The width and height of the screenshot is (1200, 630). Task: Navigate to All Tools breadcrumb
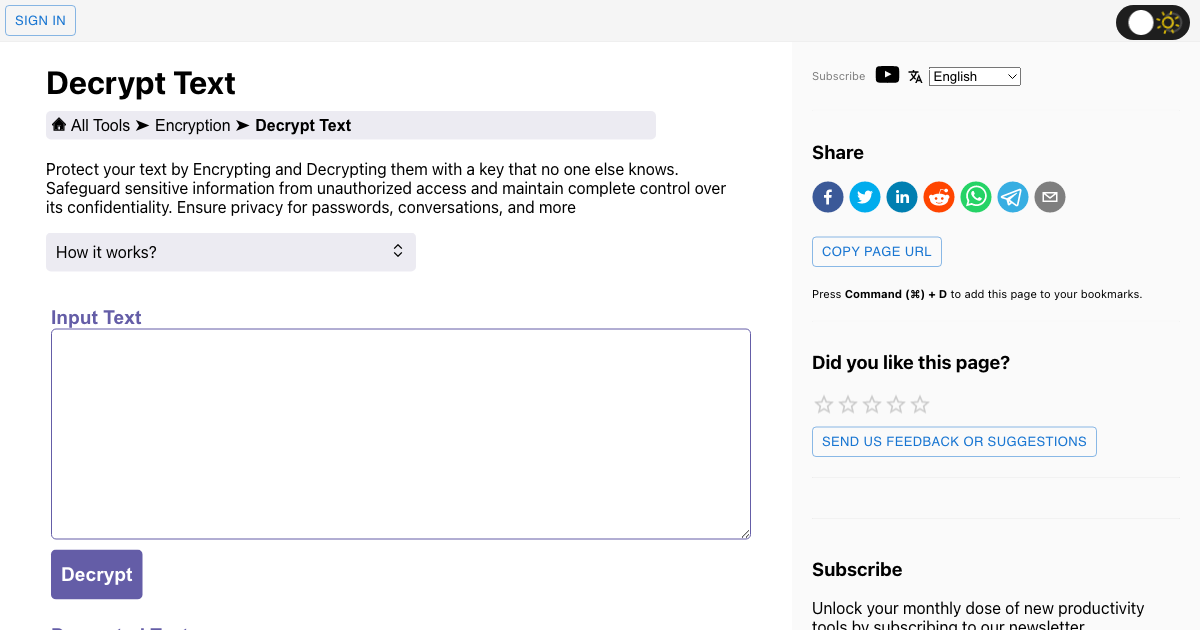tap(100, 126)
